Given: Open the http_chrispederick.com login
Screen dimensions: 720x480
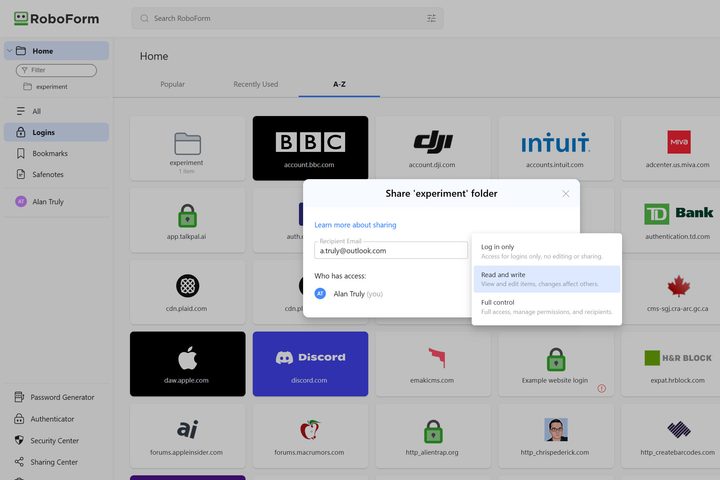Looking at the screenshot, I should pos(556,436).
